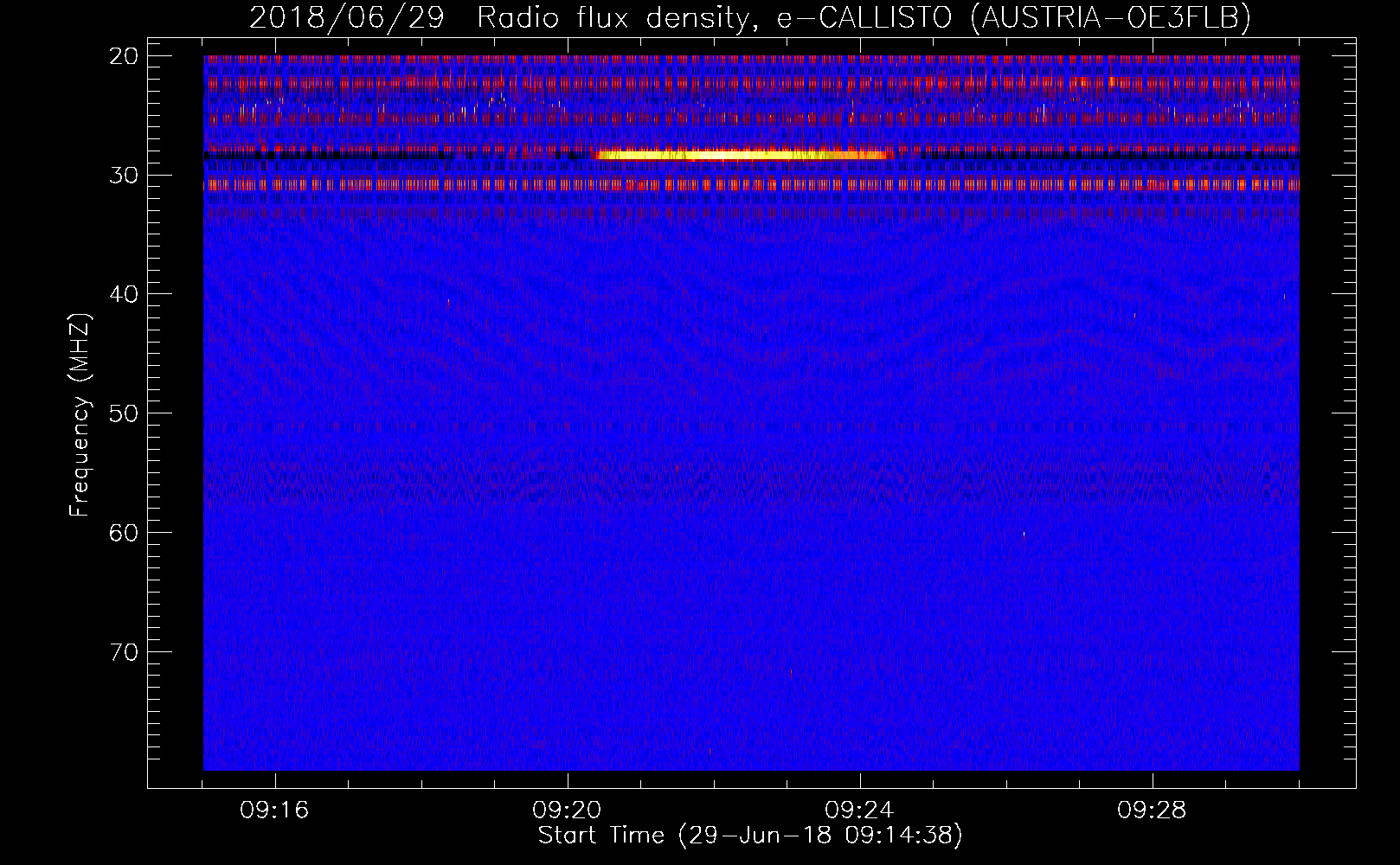Click the 09:24 time tick label

coord(860,811)
